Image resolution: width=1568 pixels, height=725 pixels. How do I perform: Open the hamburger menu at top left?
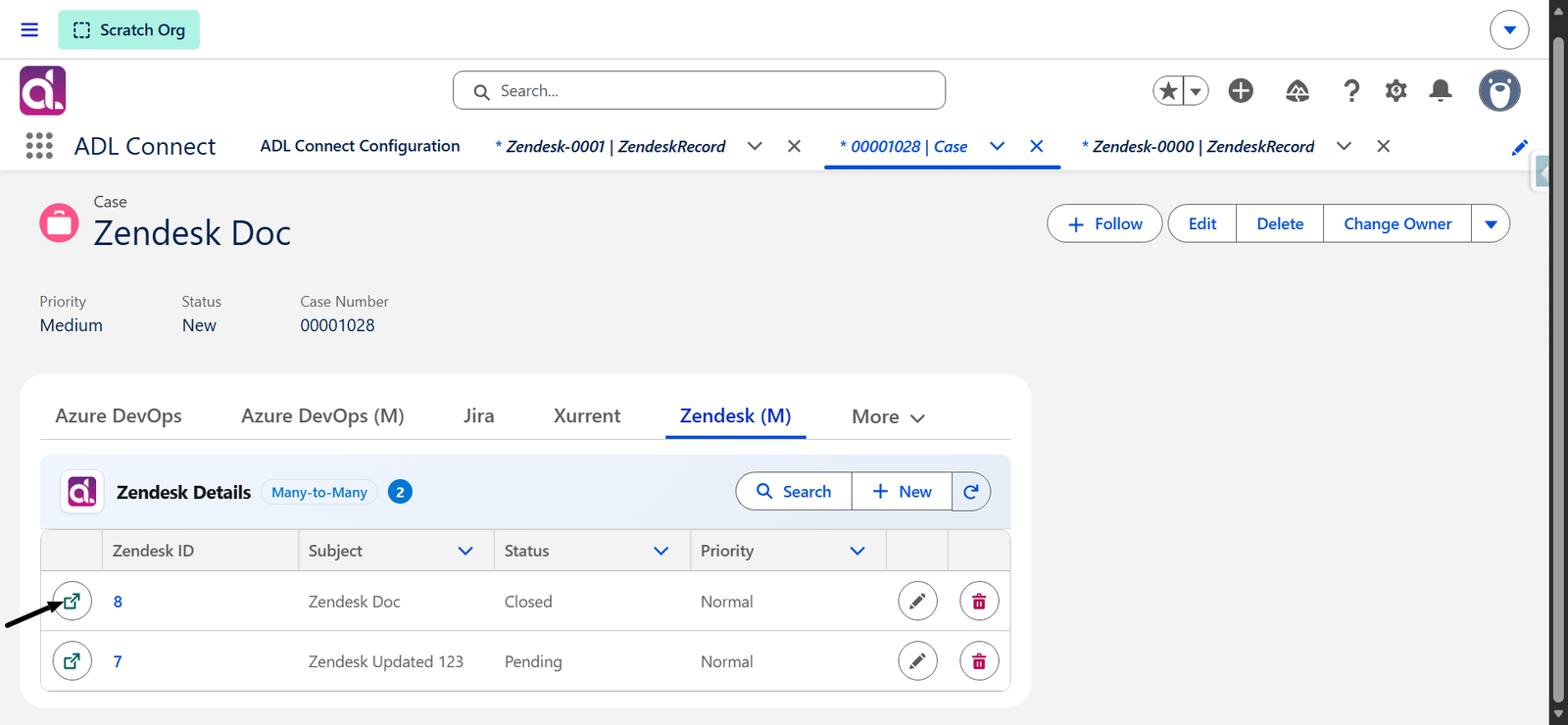coord(29,29)
